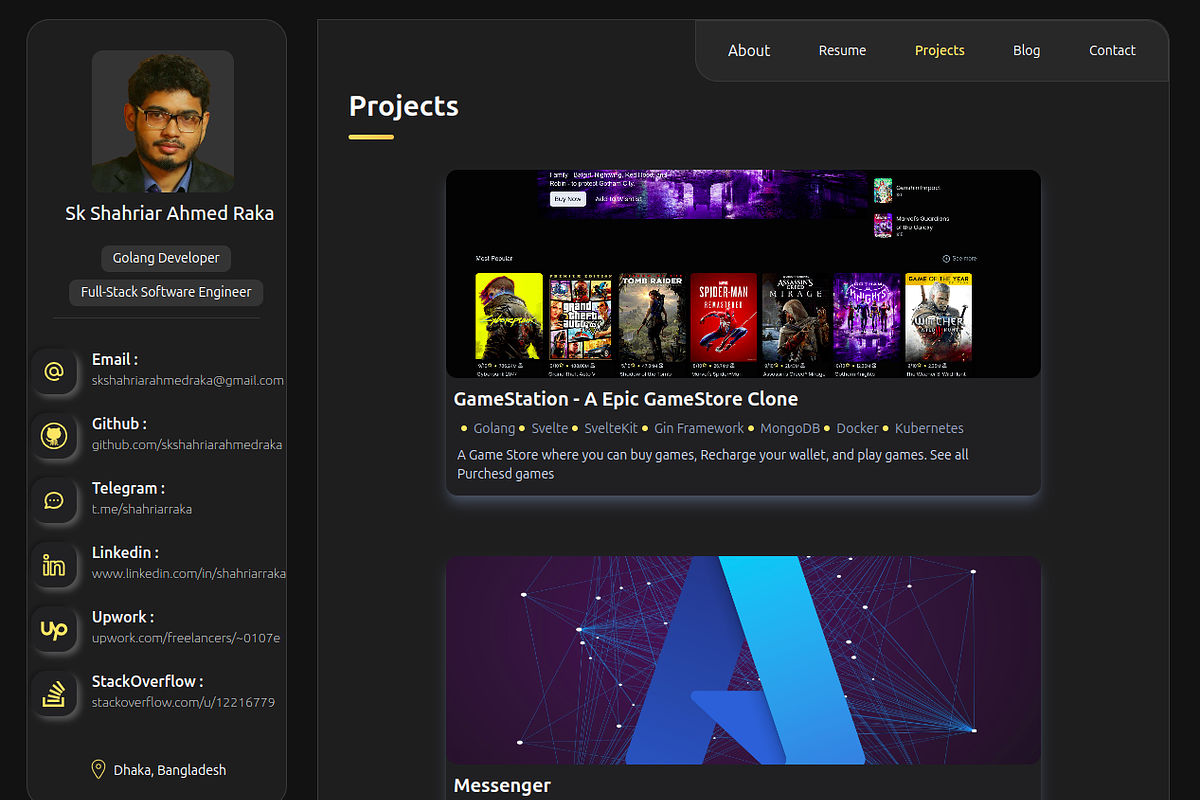
Task: Click the SvelteKit tag
Action: tap(611, 428)
